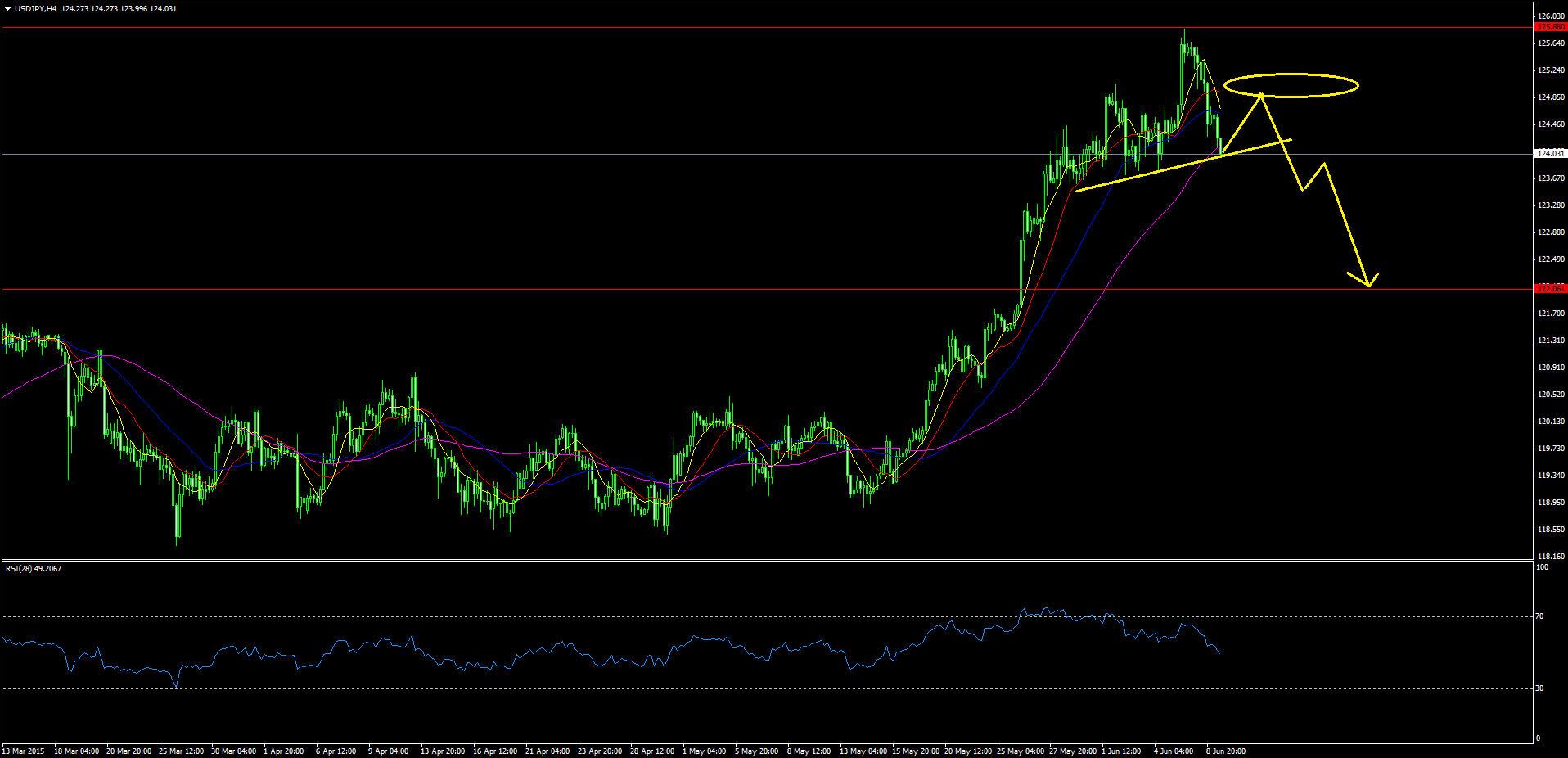The image size is (1568, 758).
Task: Select the 23 Apr 20:00 time label
Action: pyautogui.click(x=600, y=751)
